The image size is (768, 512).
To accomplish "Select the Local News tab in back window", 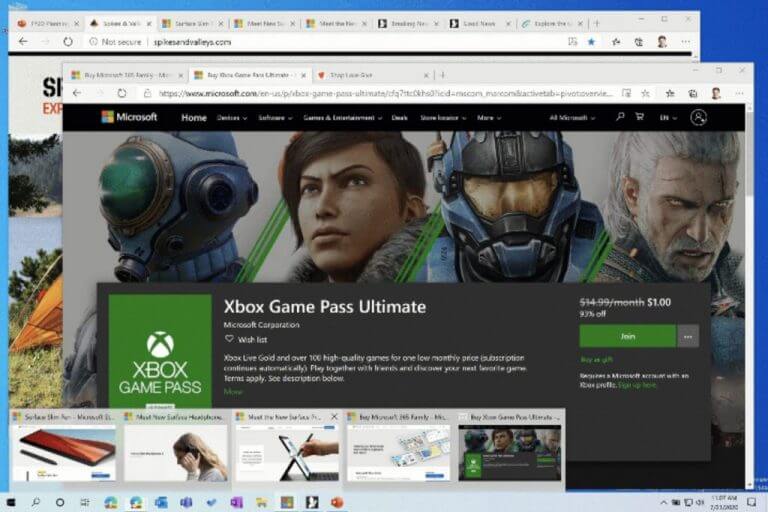I will (x=480, y=24).
